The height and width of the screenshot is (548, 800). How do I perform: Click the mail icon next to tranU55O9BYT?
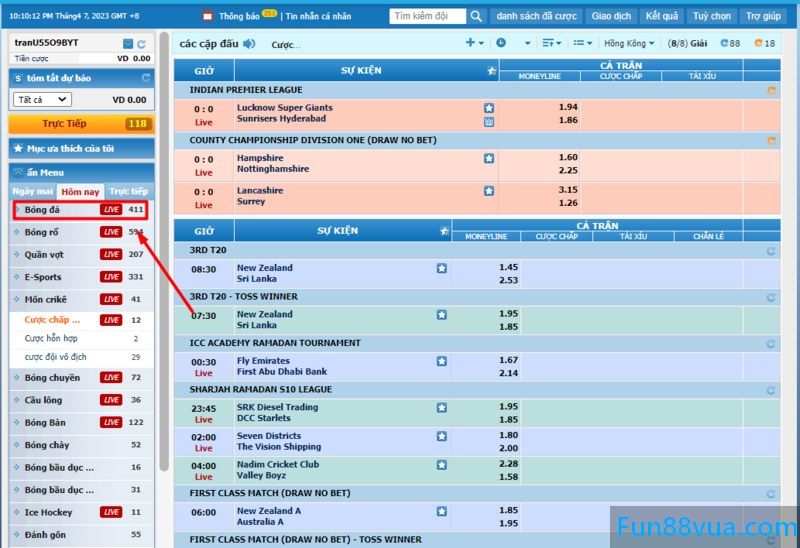pos(128,44)
